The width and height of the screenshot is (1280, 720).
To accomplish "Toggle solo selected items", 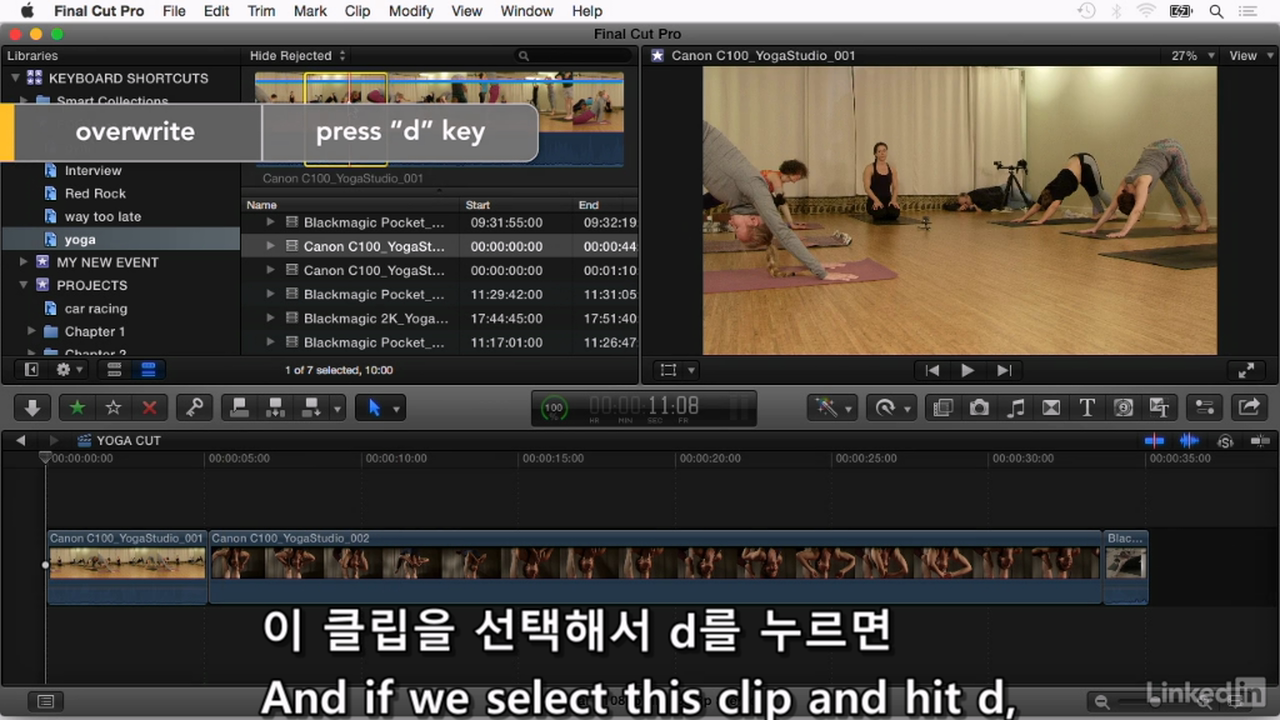I will click(1225, 440).
